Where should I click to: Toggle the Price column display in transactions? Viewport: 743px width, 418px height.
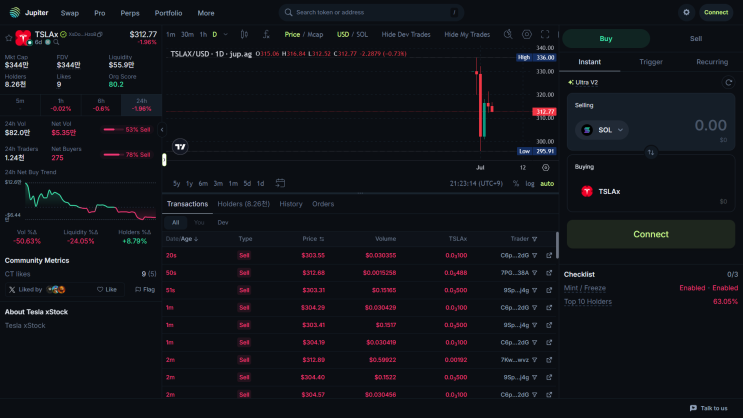tap(322, 239)
